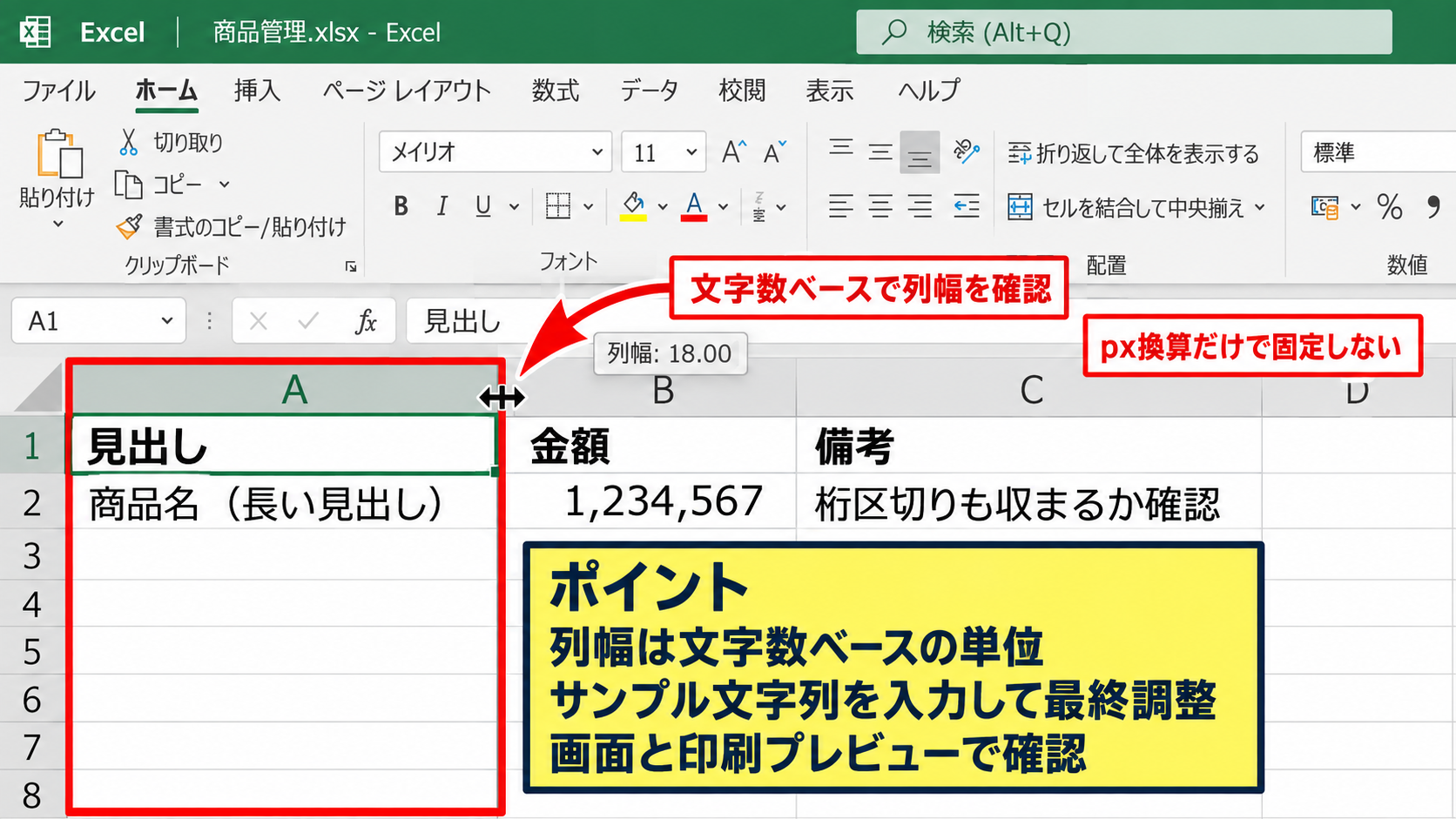
Task: Expand the Name Box A1 dropdown
Action: click(x=167, y=321)
